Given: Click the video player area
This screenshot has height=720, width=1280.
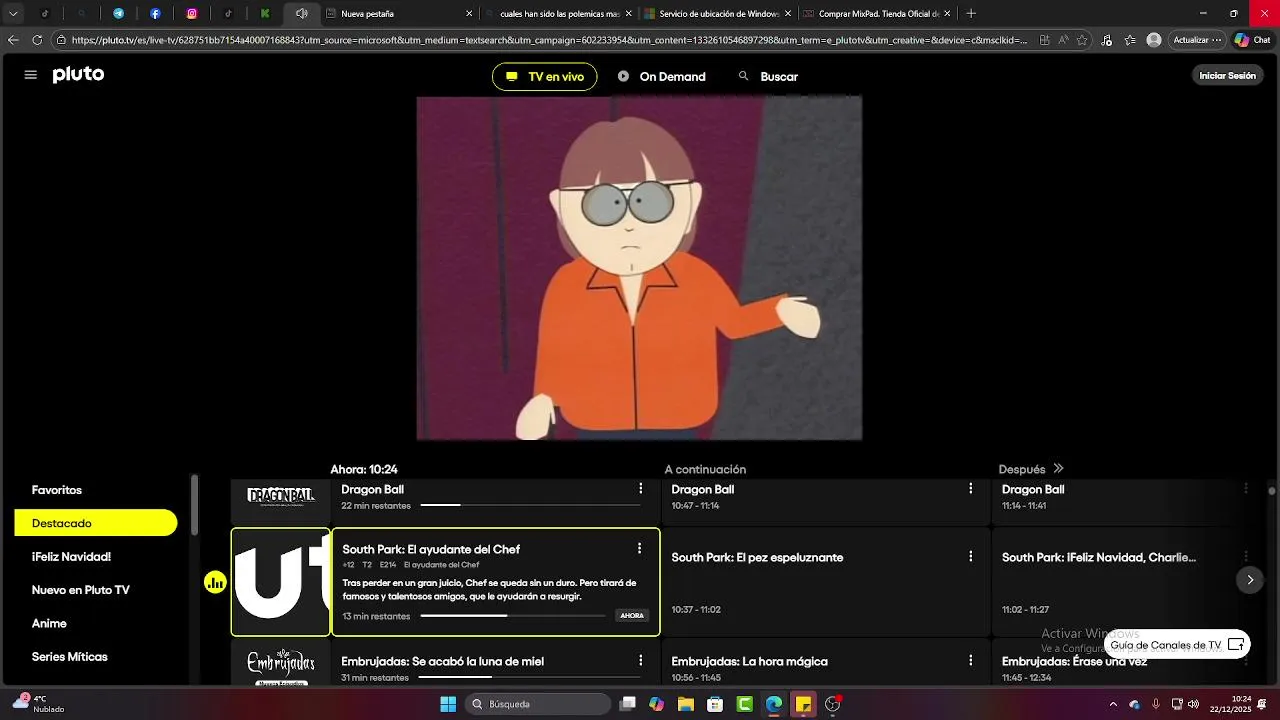Looking at the screenshot, I should tap(639, 268).
